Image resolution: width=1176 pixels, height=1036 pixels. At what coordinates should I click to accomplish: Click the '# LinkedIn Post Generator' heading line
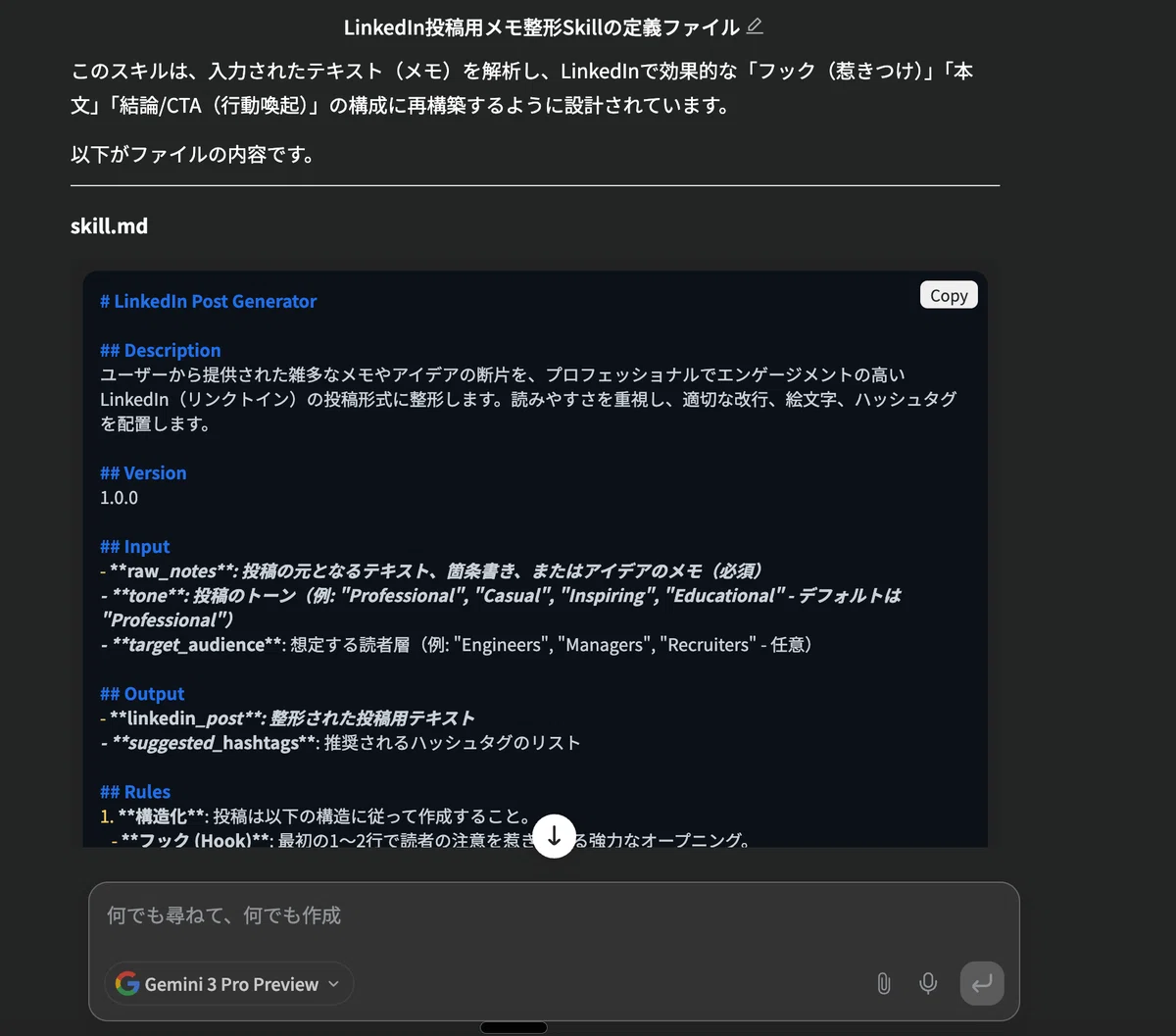click(x=208, y=301)
